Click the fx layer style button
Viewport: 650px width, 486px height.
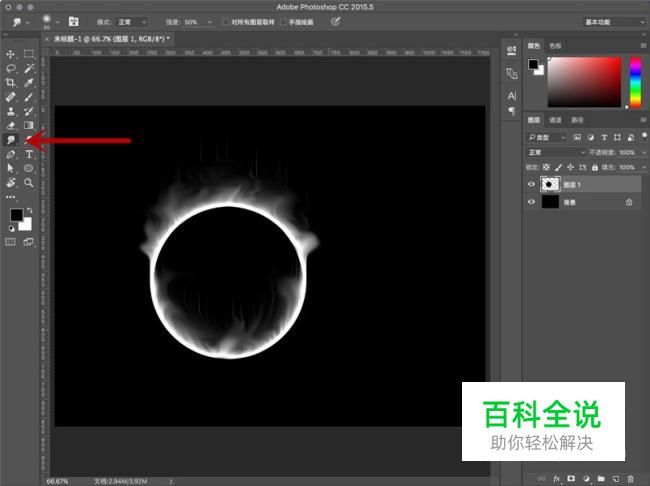[x=556, y=479]
